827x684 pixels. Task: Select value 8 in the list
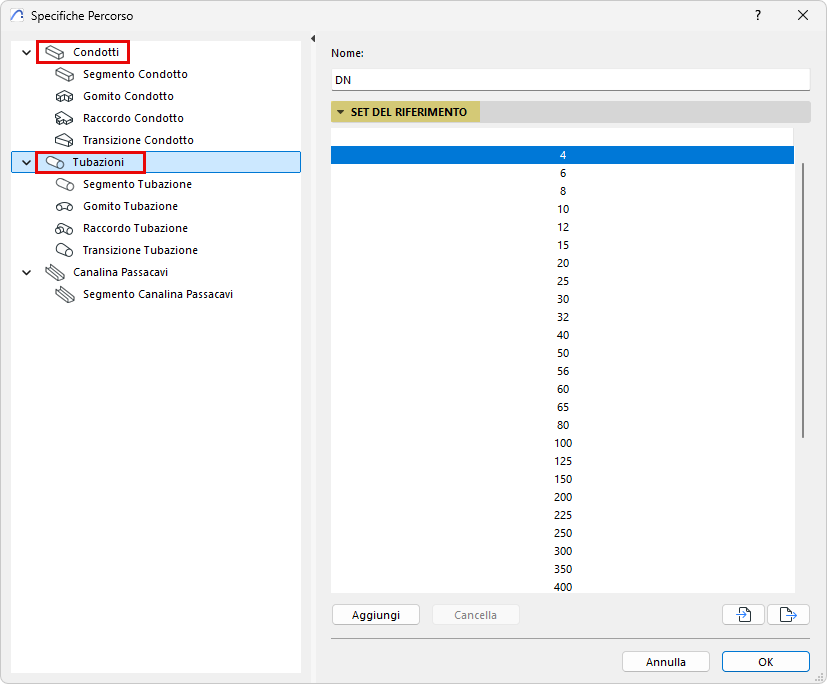click(x=562, y=191)
